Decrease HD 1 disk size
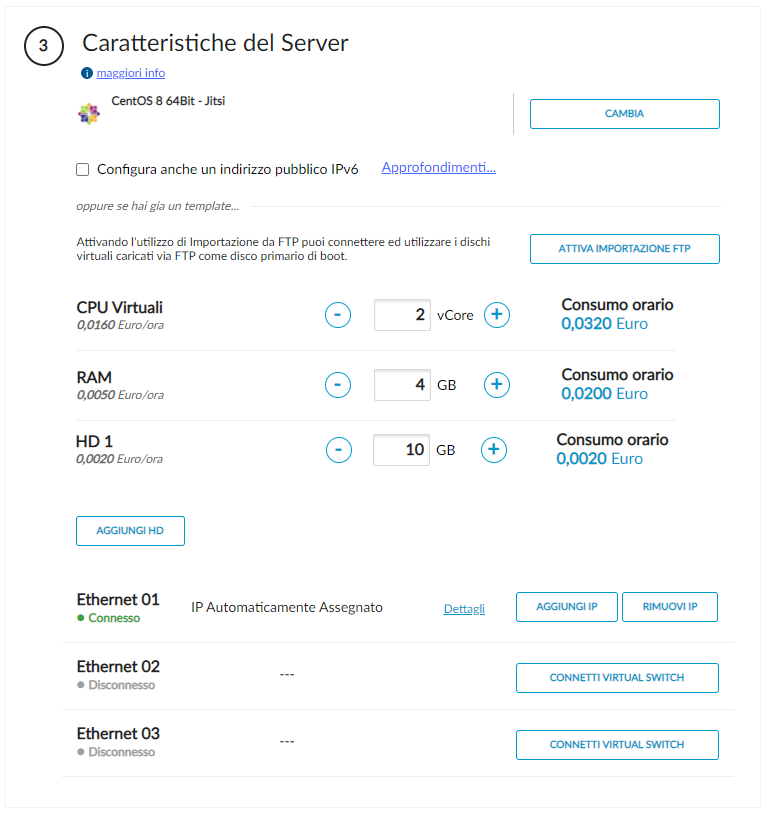The image size is (768, 813). click(338, 450)
